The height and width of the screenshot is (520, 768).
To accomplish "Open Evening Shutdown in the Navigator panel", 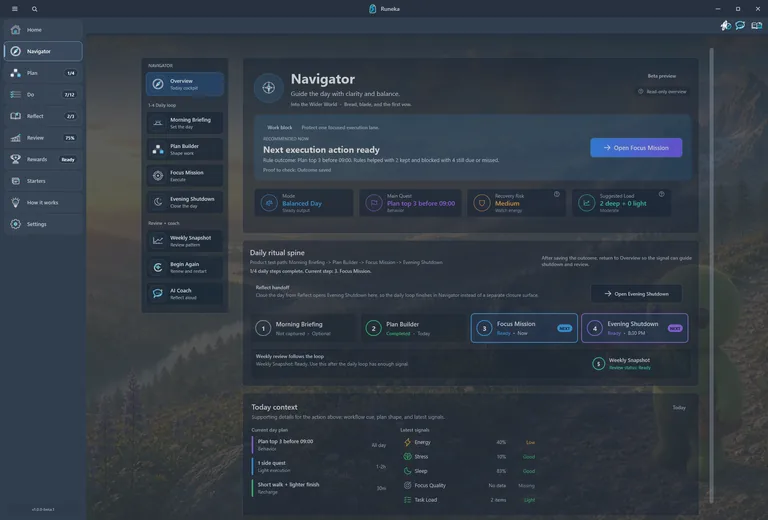I will coord(185,202).
